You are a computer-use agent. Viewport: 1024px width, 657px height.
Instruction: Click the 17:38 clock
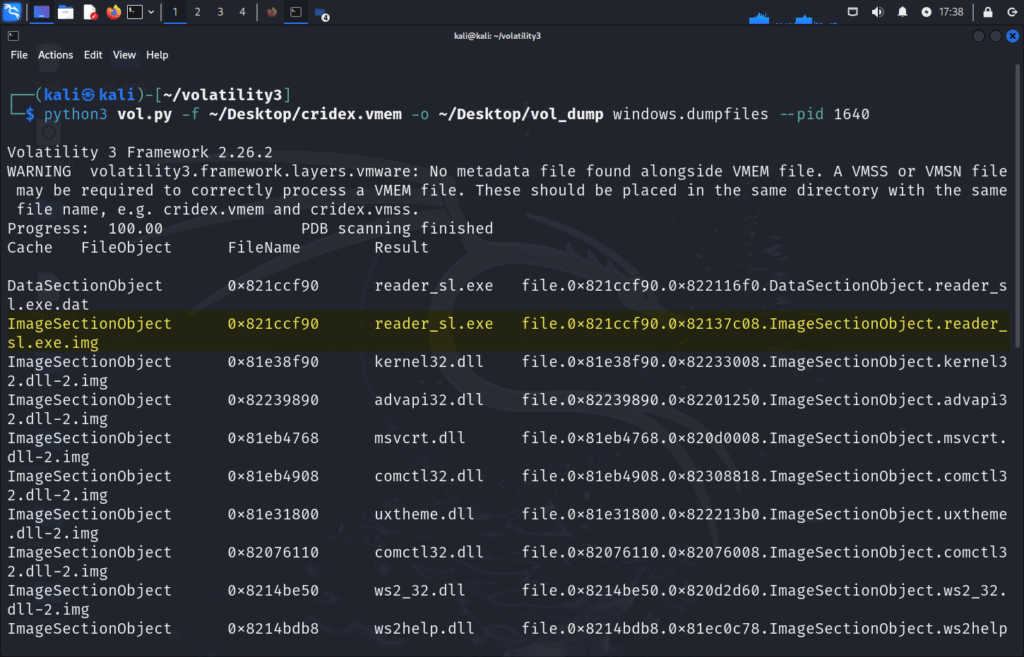click(951, 12)
